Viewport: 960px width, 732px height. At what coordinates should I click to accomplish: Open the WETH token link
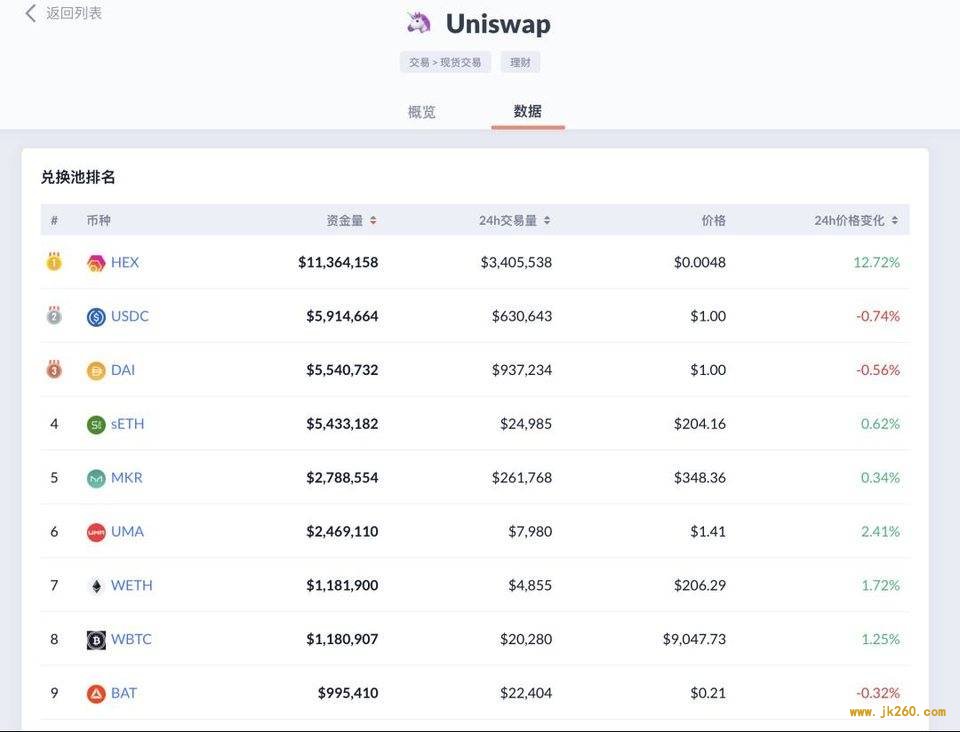[132, 586]
